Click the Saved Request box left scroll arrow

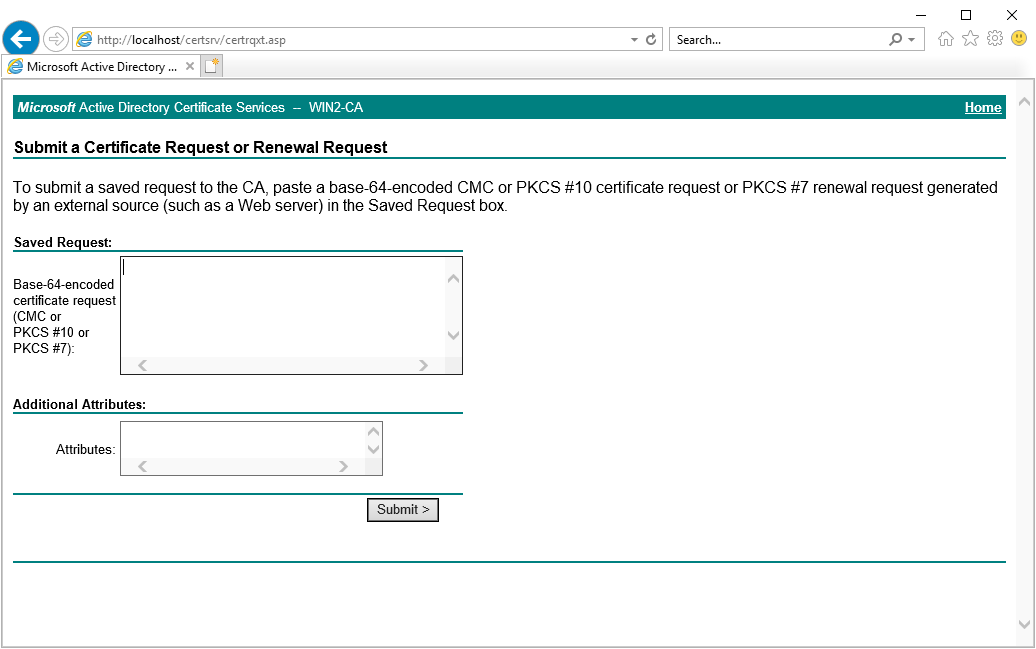[x=142, y=365]
